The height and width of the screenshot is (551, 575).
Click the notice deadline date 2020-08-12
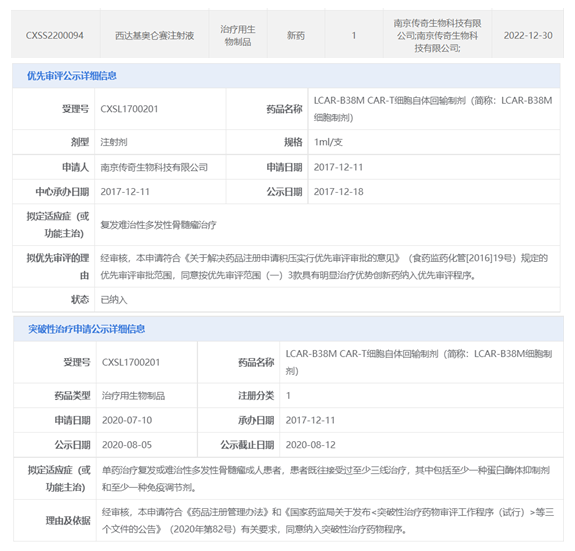click(x=311, y=445)
